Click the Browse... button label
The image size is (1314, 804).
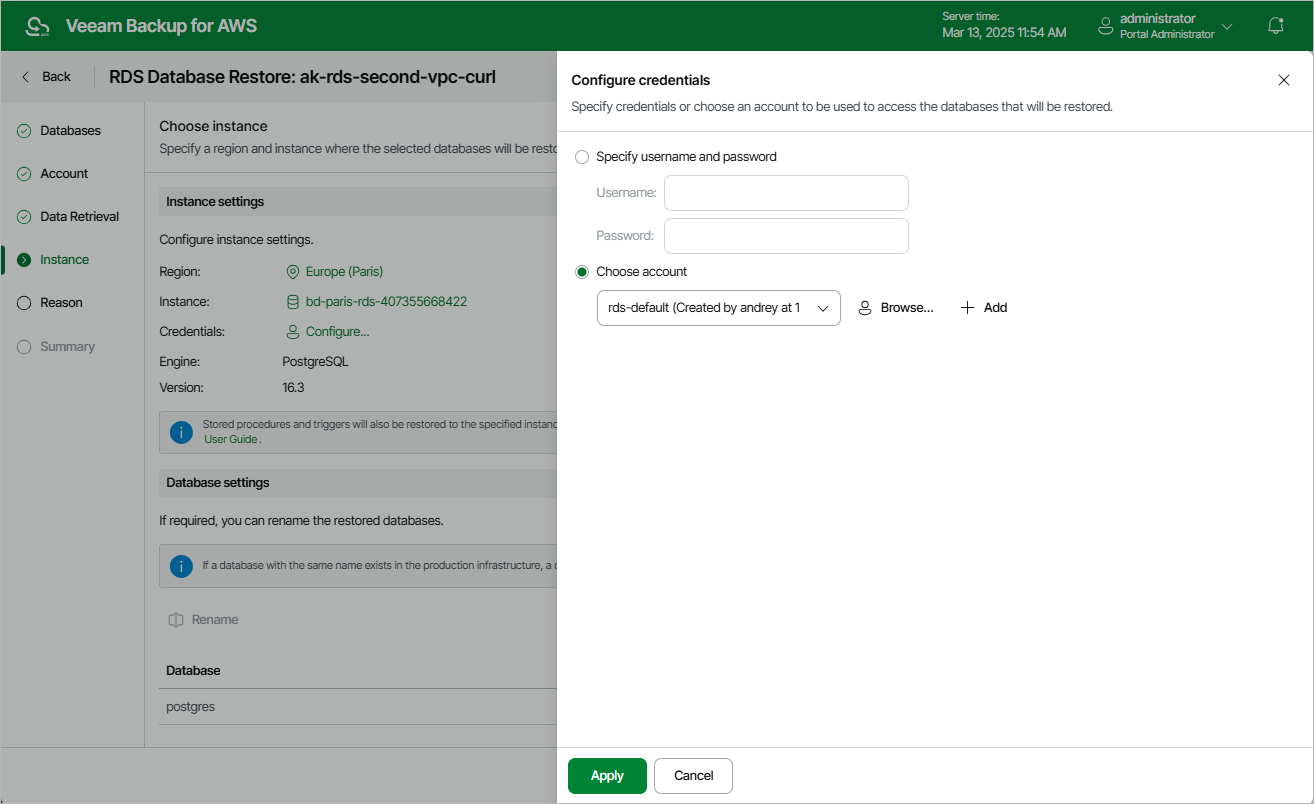click(x=907, y=308)
